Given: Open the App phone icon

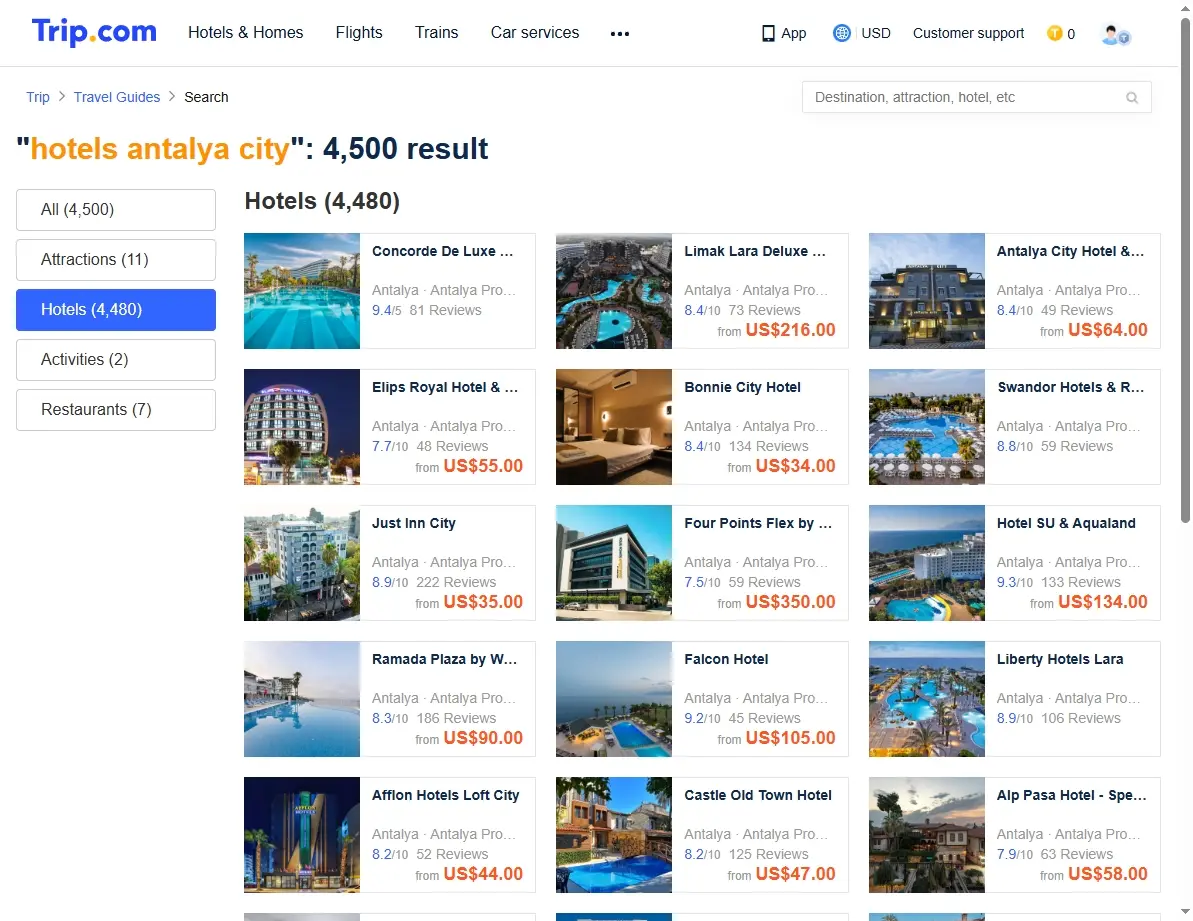Looking at the screenshot, I should [768, 33].
